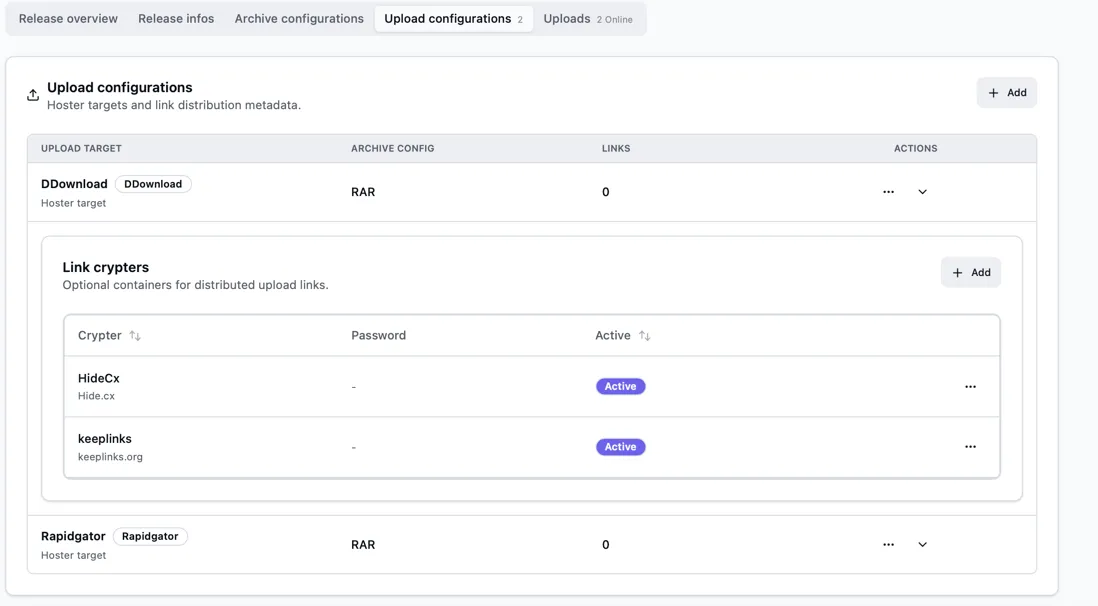The width and height of the screenshot is (1098, 606).
Task: Open the keeplinks crypter options menu
Action: click(970, 447)
